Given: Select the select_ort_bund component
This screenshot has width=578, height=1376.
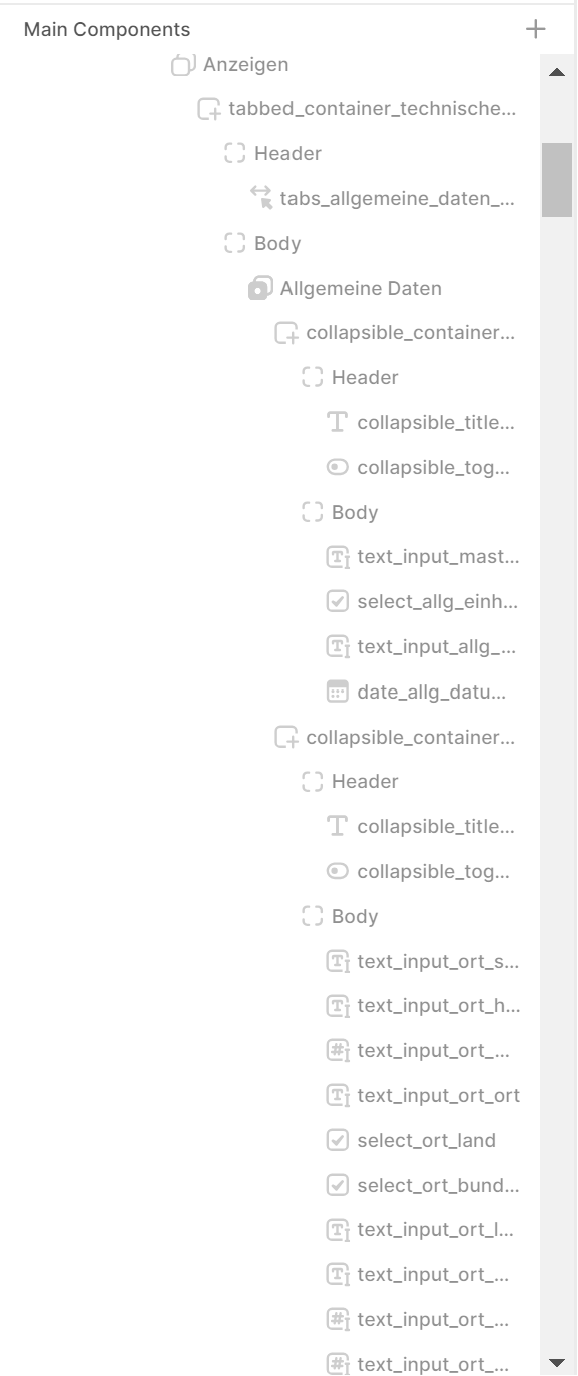Looking at the screenshot, I should click(423, 1186).
